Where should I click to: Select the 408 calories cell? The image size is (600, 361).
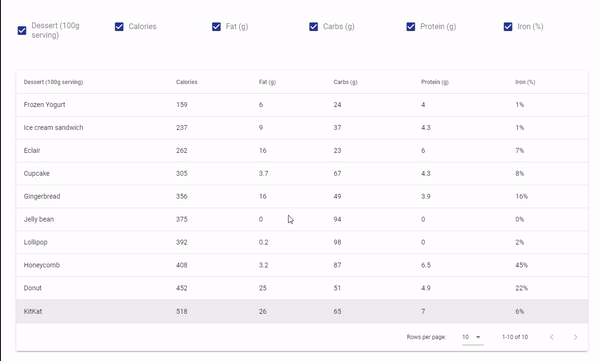(x=182, y=265)
